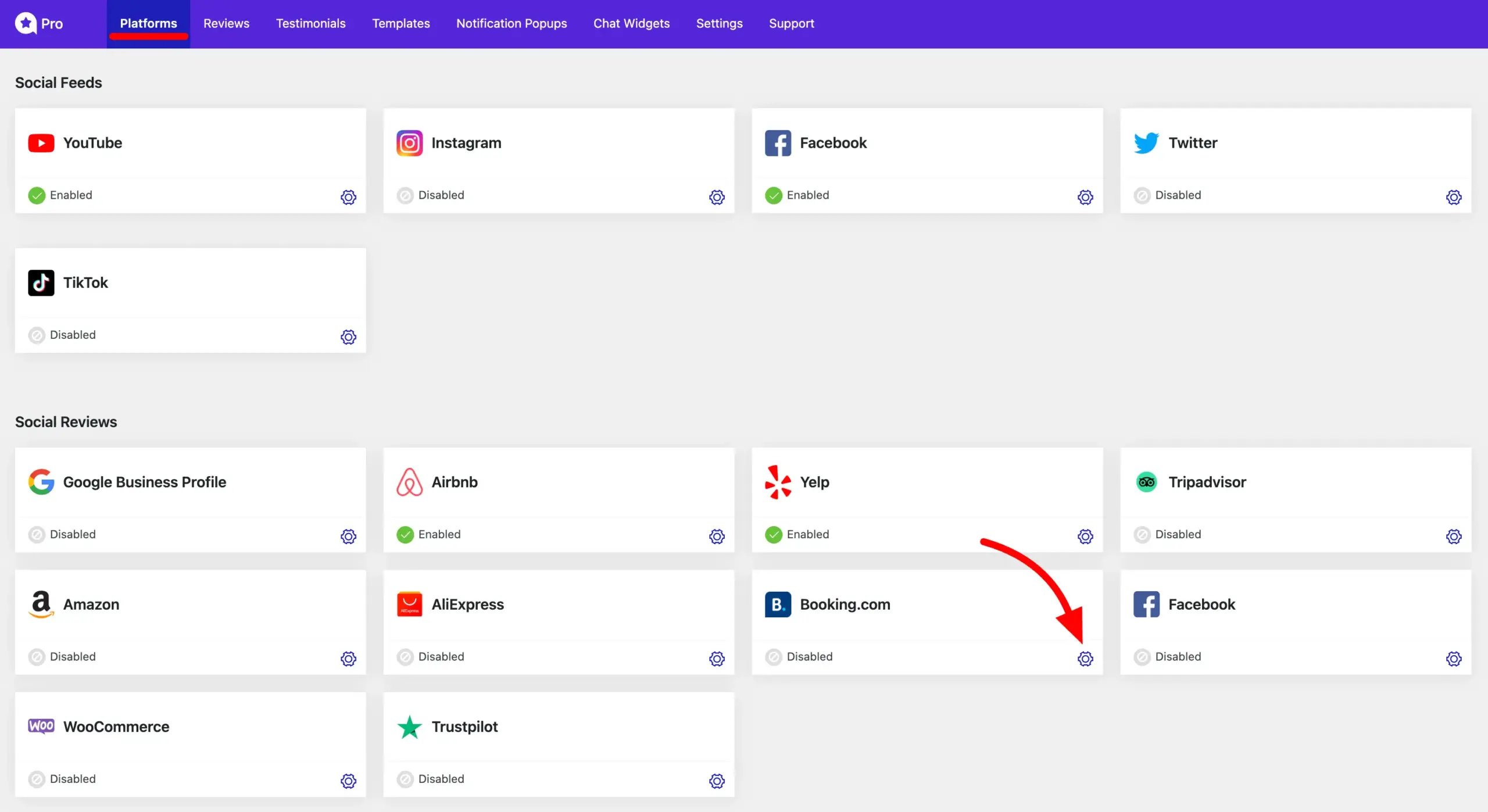Click the YouTube platform settings gear icon
Screen dimensions: 1488x812
coord(349,197)
